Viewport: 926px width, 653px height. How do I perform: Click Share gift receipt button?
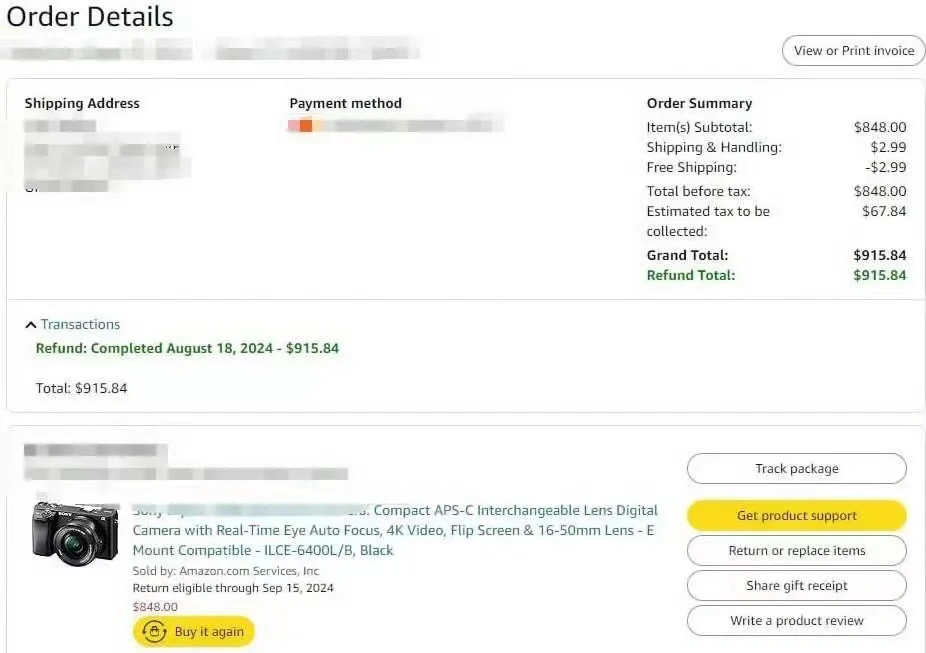coord(797,586)
